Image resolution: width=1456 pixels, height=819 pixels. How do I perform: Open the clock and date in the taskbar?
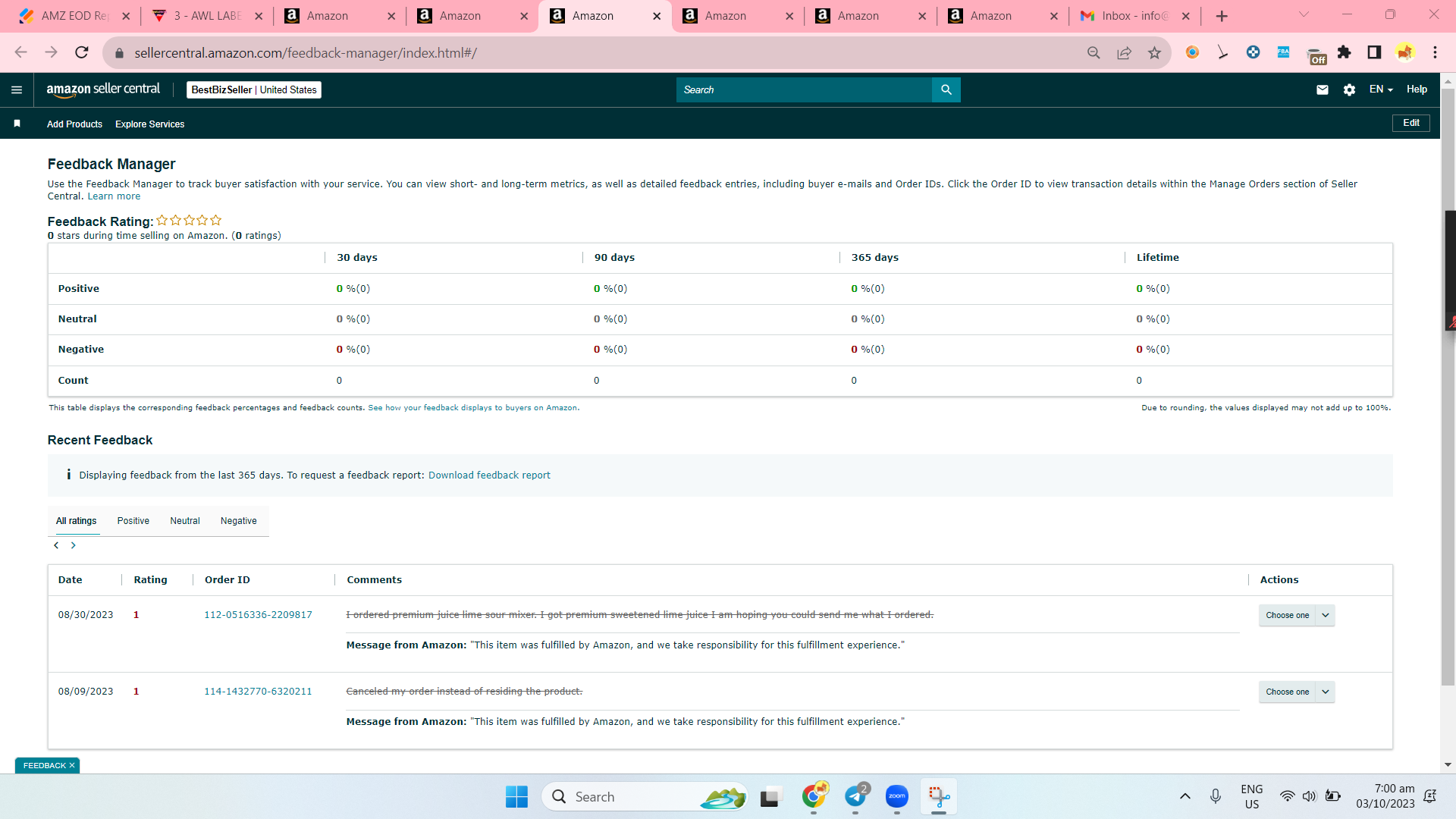(x=1385, y=796)
